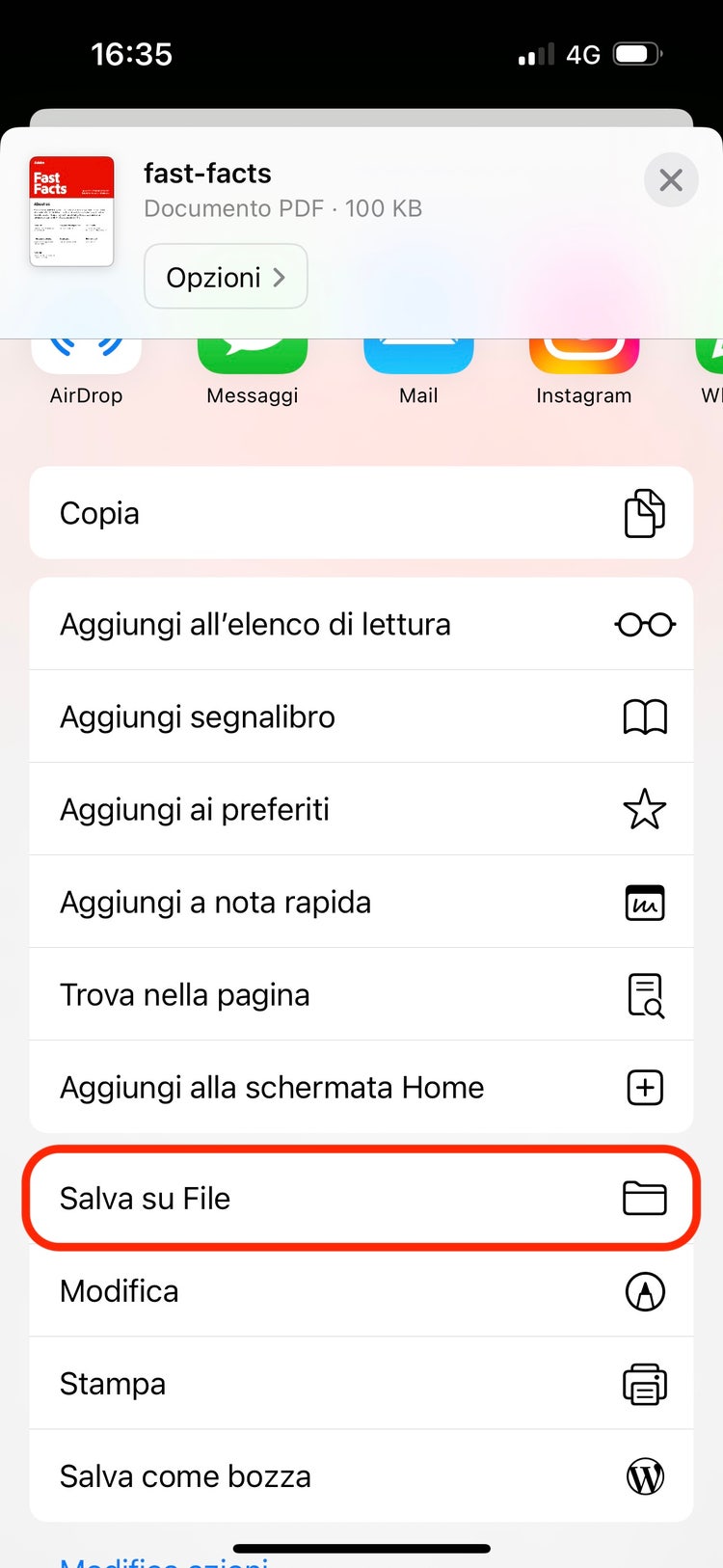Tap the star icon for Aggiungi ai preferiti
Image resolution: width=723 pixels, height=1568 pixels.
click(x=645, y=809)
